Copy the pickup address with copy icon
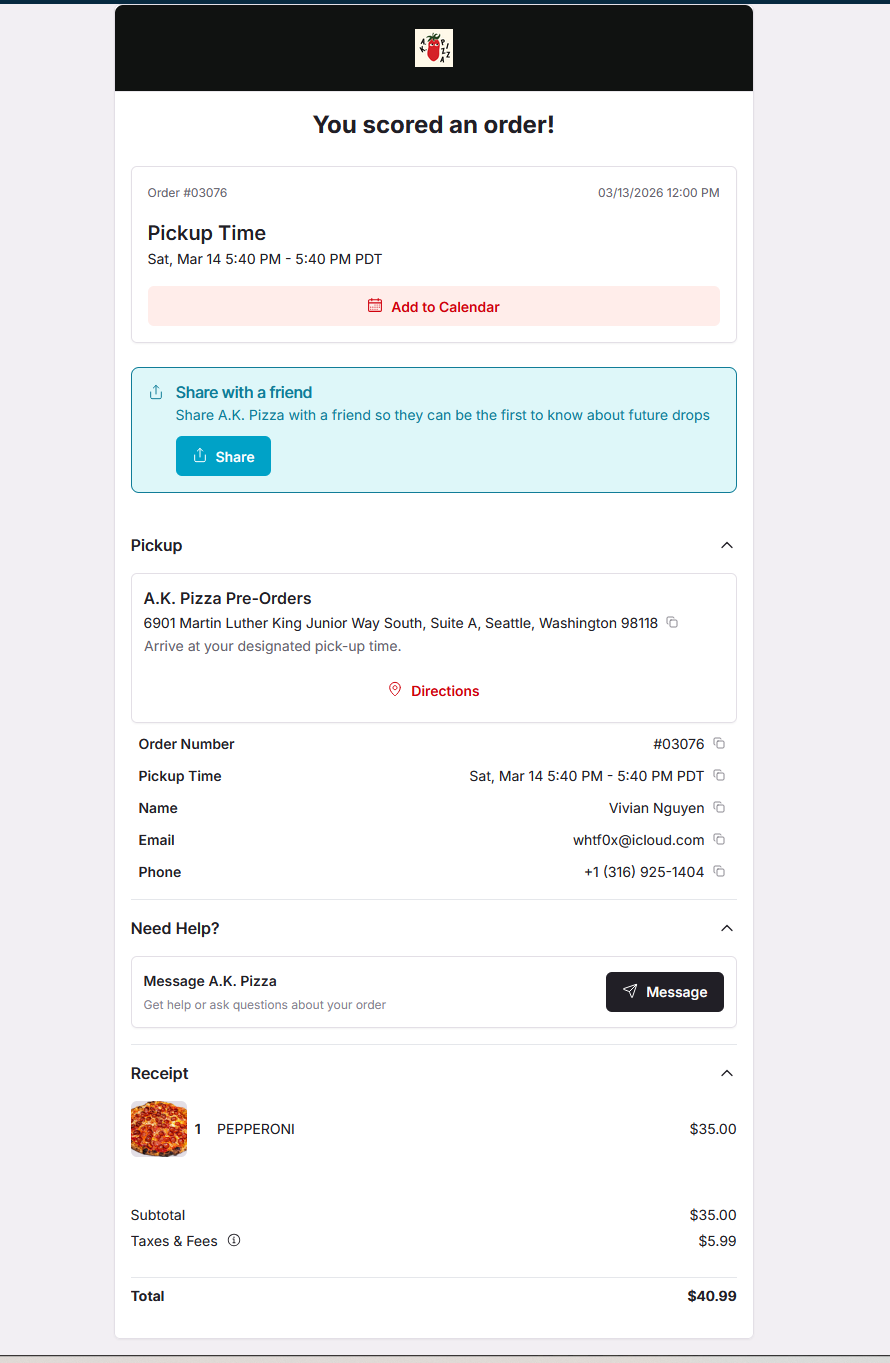Screen dimensions: 890x1363 (x=672, y=623)
